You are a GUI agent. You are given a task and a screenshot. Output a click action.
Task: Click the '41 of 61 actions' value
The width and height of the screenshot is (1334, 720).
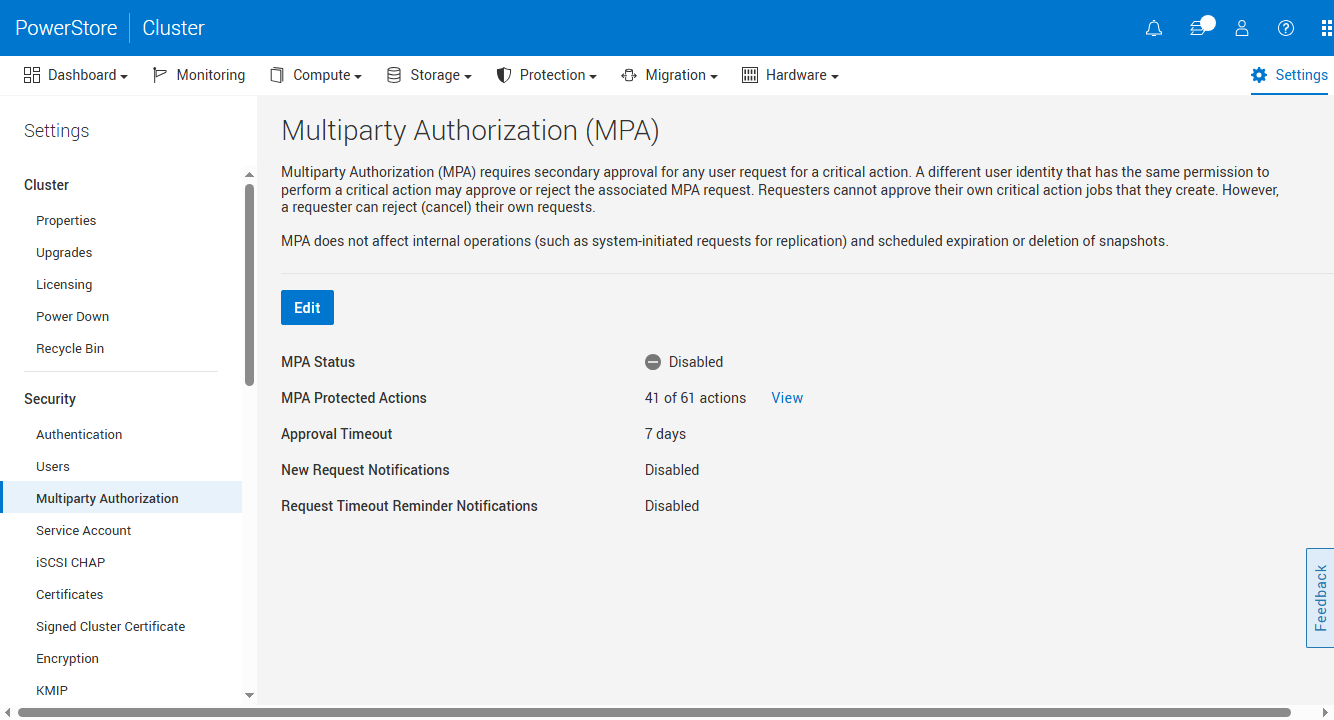coord(696,398)
